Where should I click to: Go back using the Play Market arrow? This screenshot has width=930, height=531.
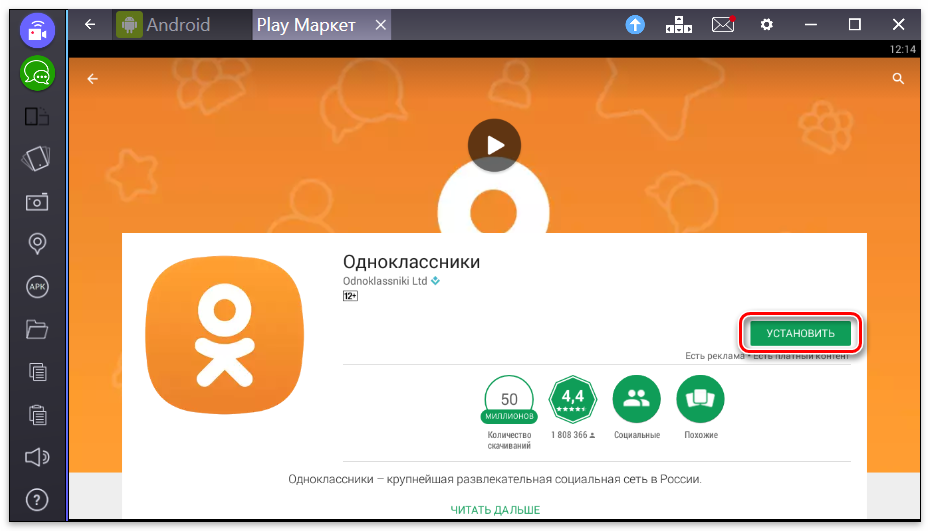(92, 79)
